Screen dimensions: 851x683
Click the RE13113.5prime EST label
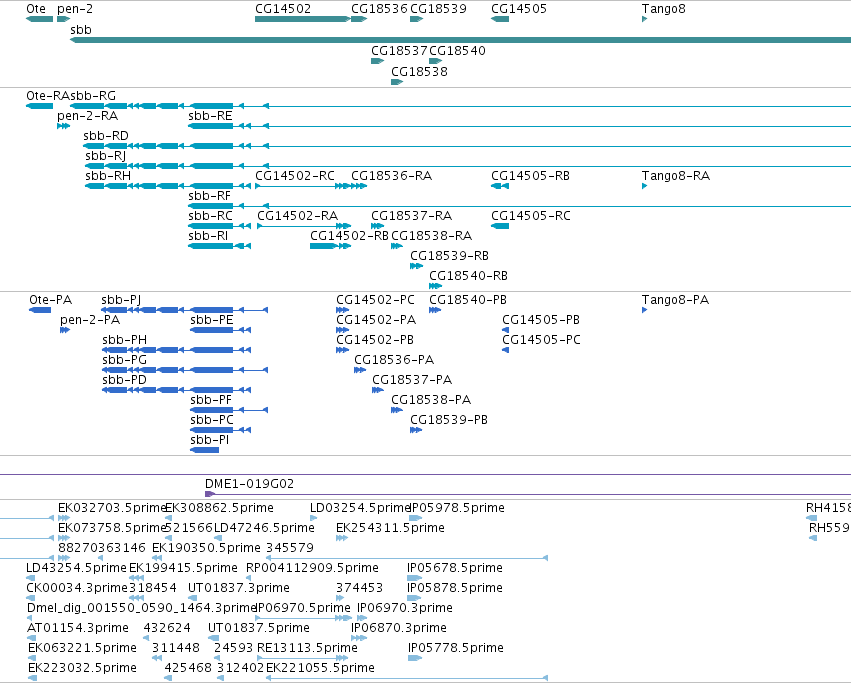(307, 648)
